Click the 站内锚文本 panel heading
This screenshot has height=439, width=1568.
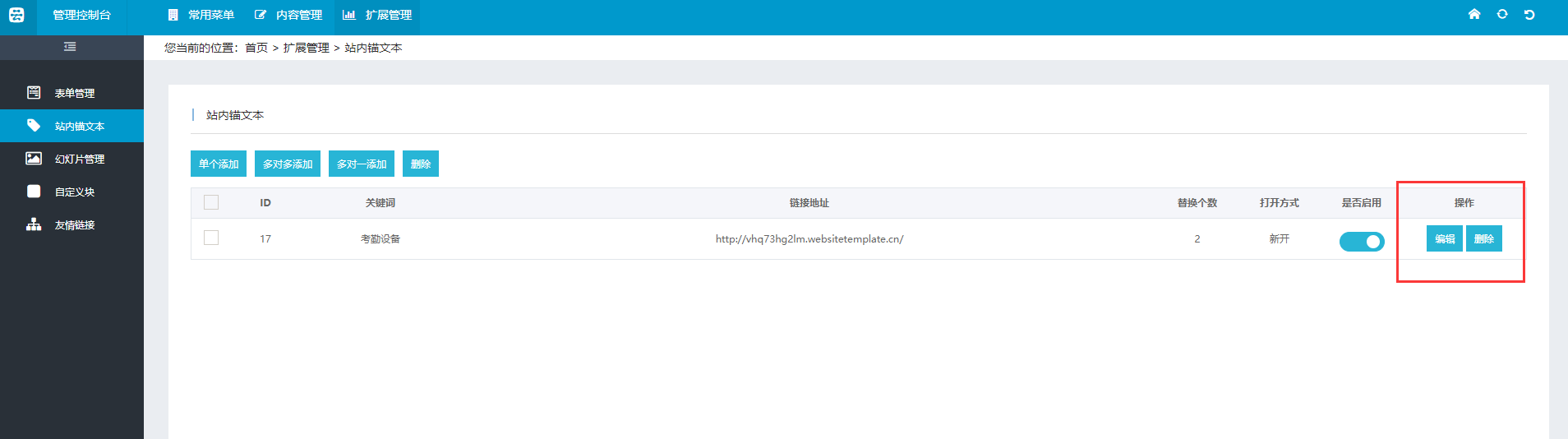click(x=235, y=115)
